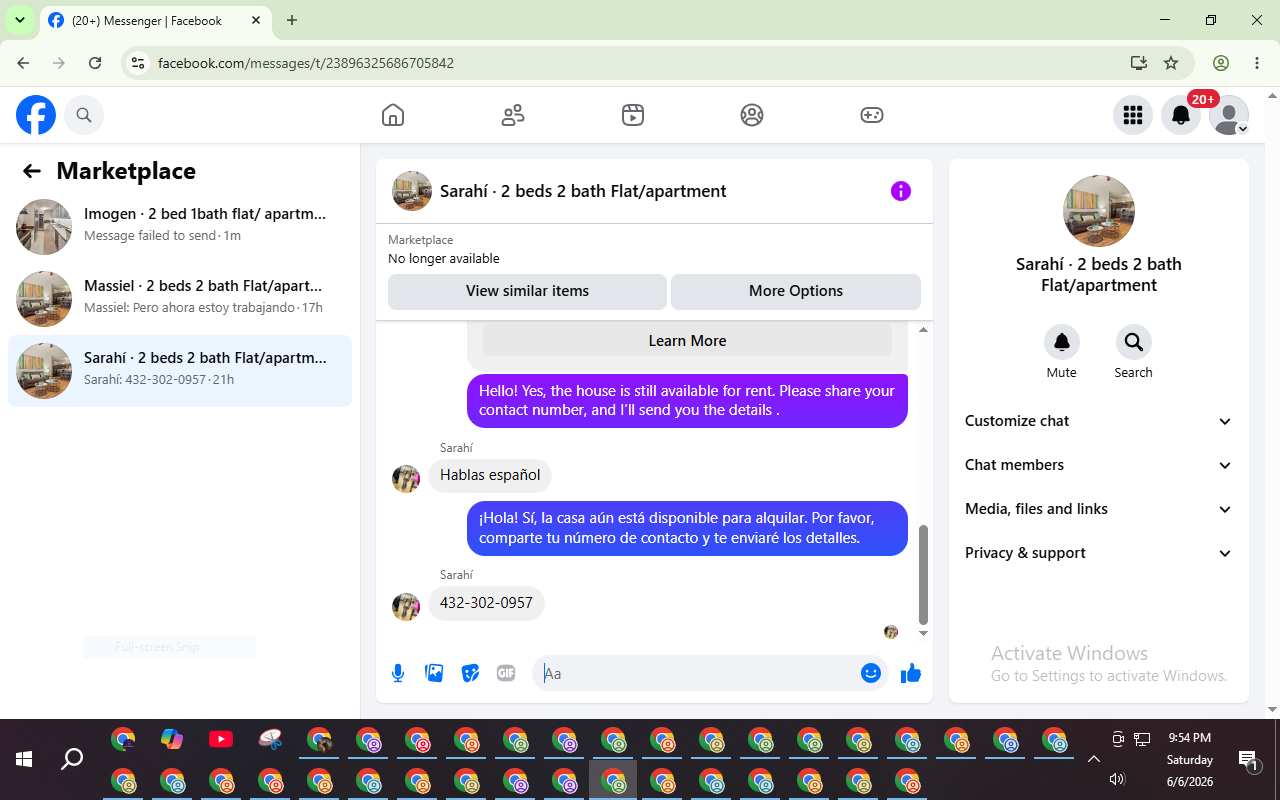Open the Gaming controller icon
Viewport: 1280px width, 800px height.
(x=872, y=115)
